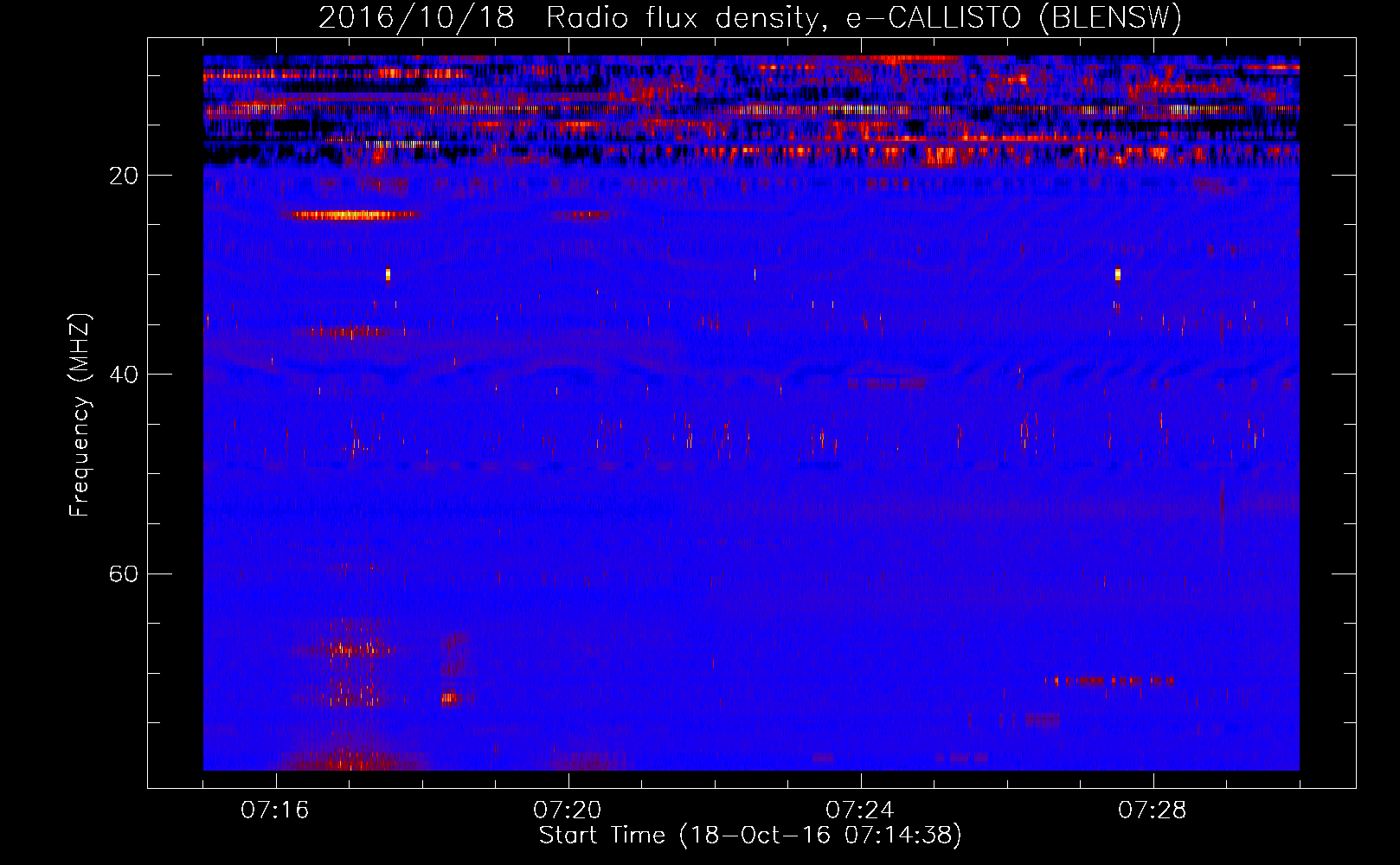Click the 'Frequency (MHZ)' axis title
1400x865 pixels.
tap(80, 415)
